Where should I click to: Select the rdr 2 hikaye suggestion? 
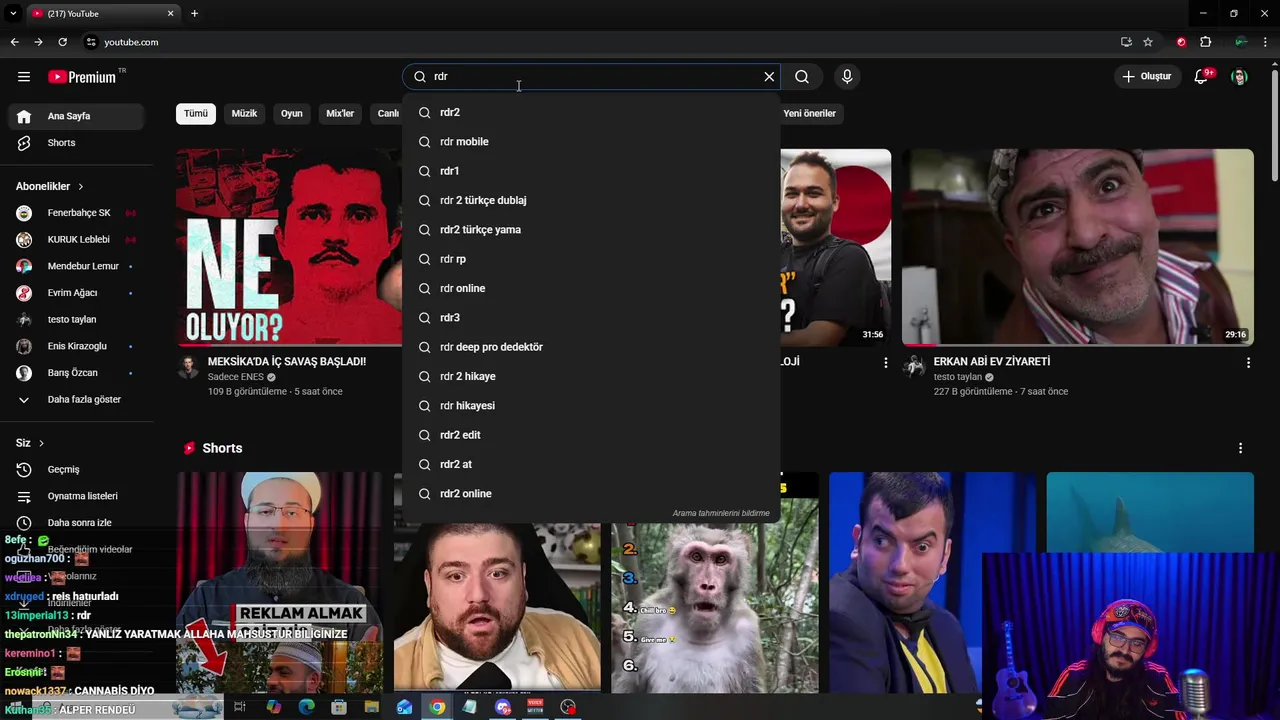[x=591, y=376]
